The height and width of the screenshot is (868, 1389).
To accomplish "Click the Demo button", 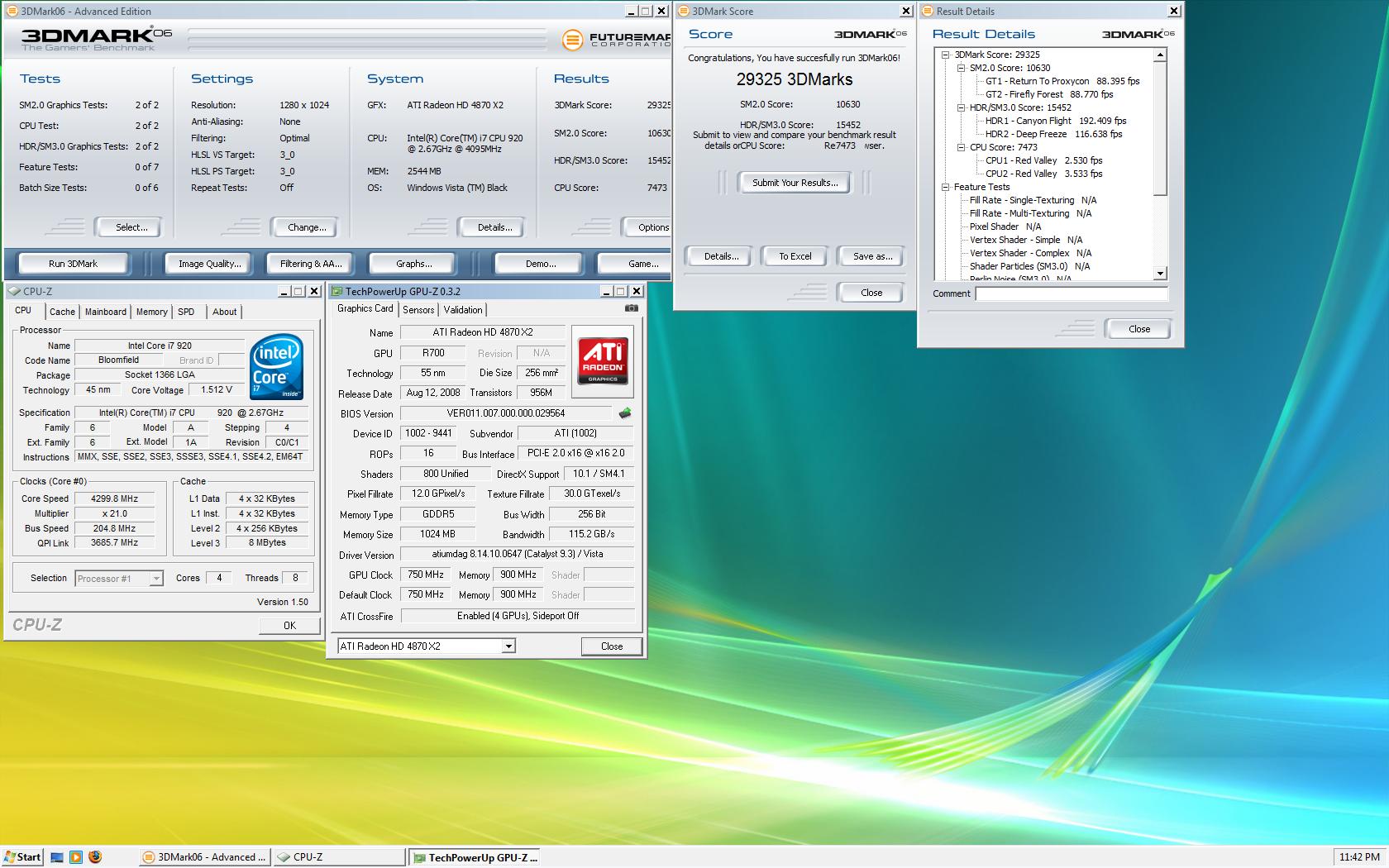I will pyautogui.click(x=541, y=264).
